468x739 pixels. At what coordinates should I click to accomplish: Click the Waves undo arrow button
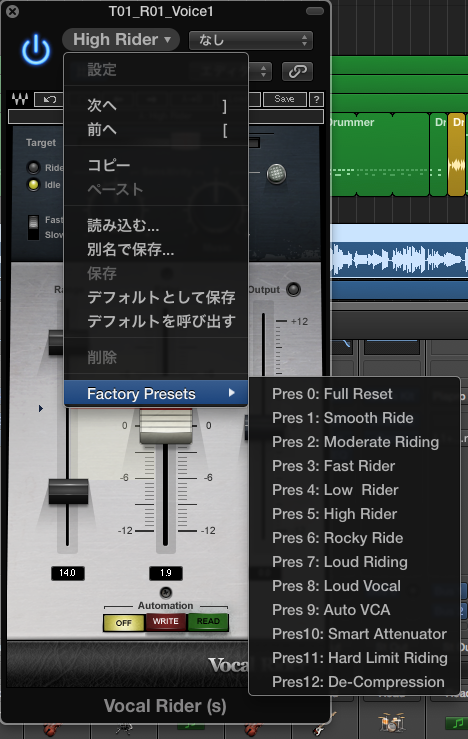click(x=49, y=99)
